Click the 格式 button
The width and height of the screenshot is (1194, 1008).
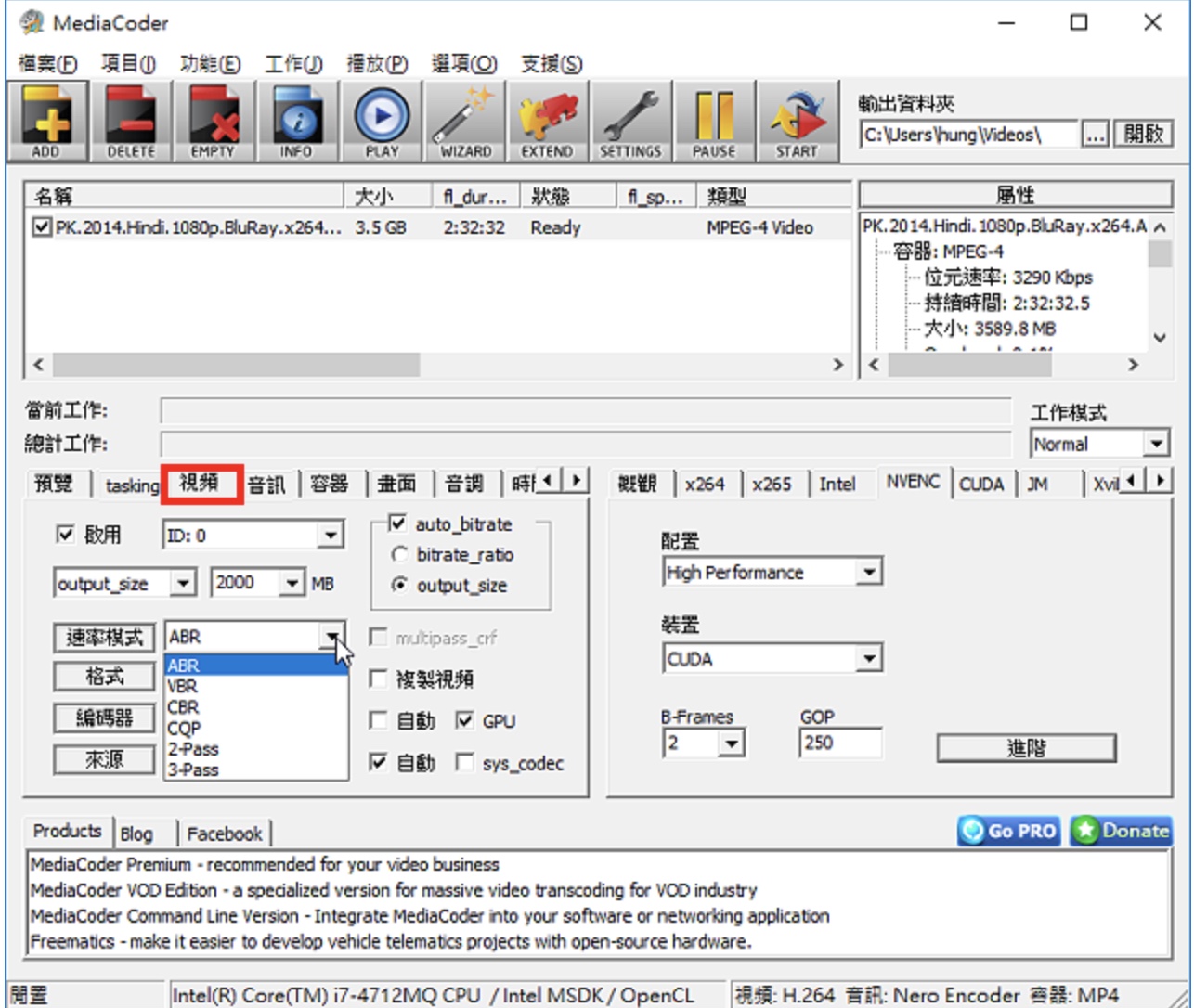point(105,677)
